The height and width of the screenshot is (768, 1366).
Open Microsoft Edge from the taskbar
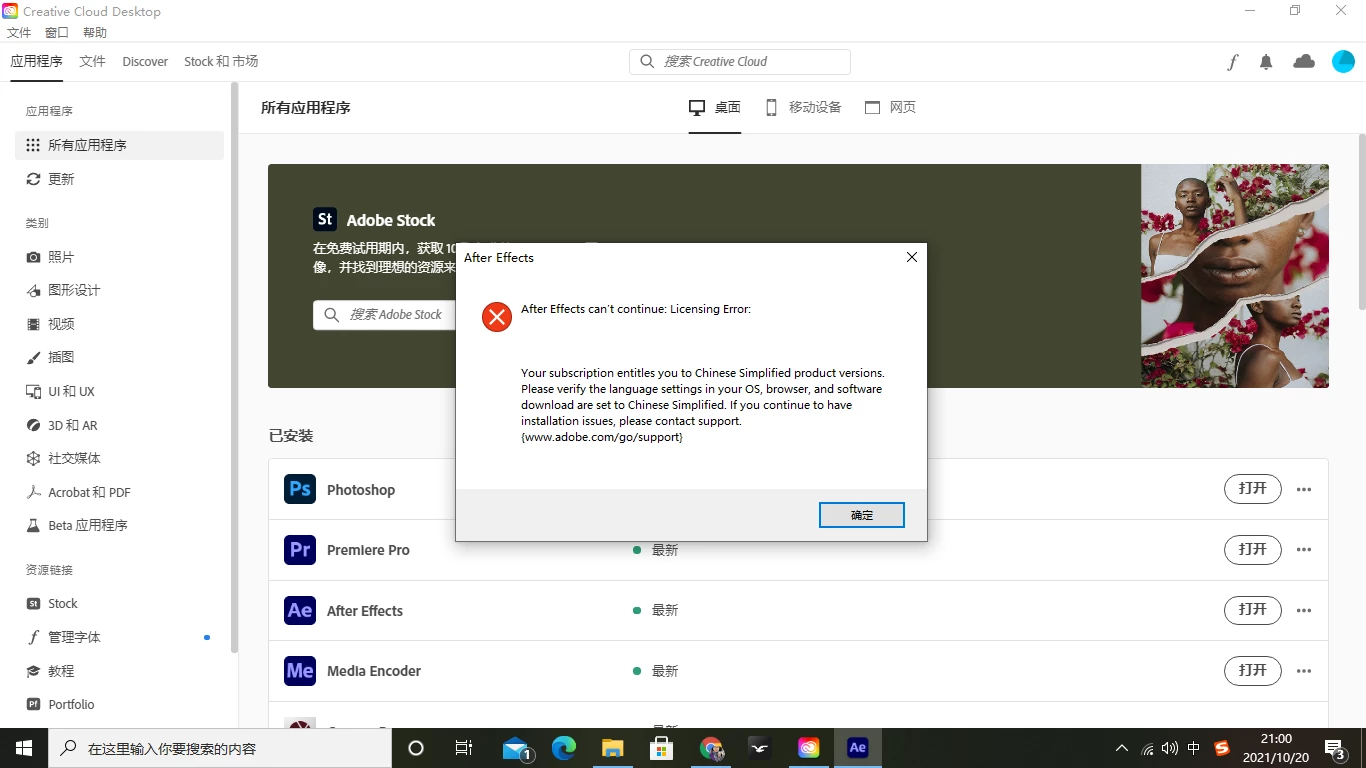pyautogui.click(x=564, y=748)
